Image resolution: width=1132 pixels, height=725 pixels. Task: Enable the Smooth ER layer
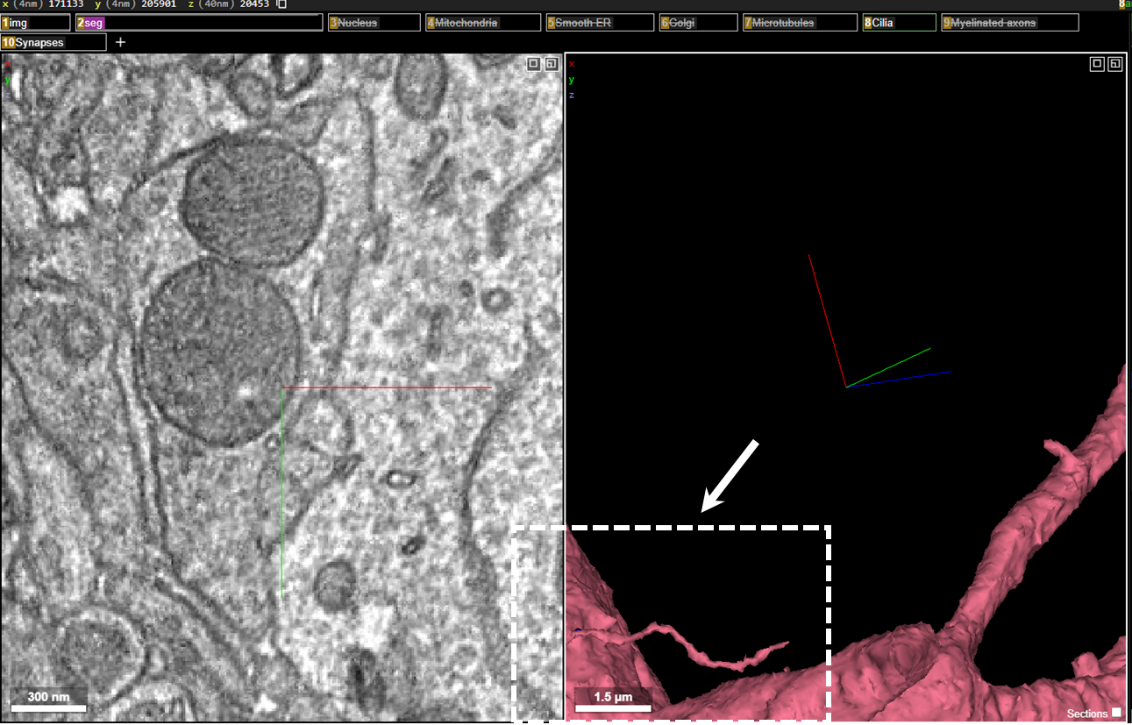coord(600,23)
